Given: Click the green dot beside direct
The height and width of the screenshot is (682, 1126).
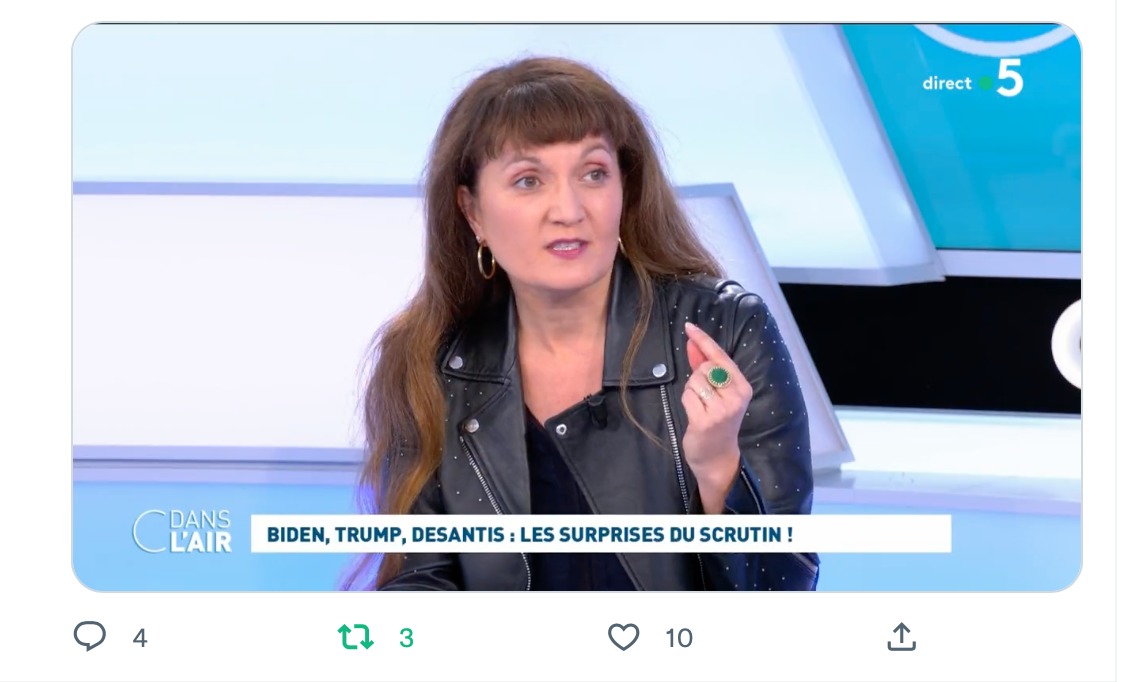Looking at the screenshot, I should tap(985, 84).
